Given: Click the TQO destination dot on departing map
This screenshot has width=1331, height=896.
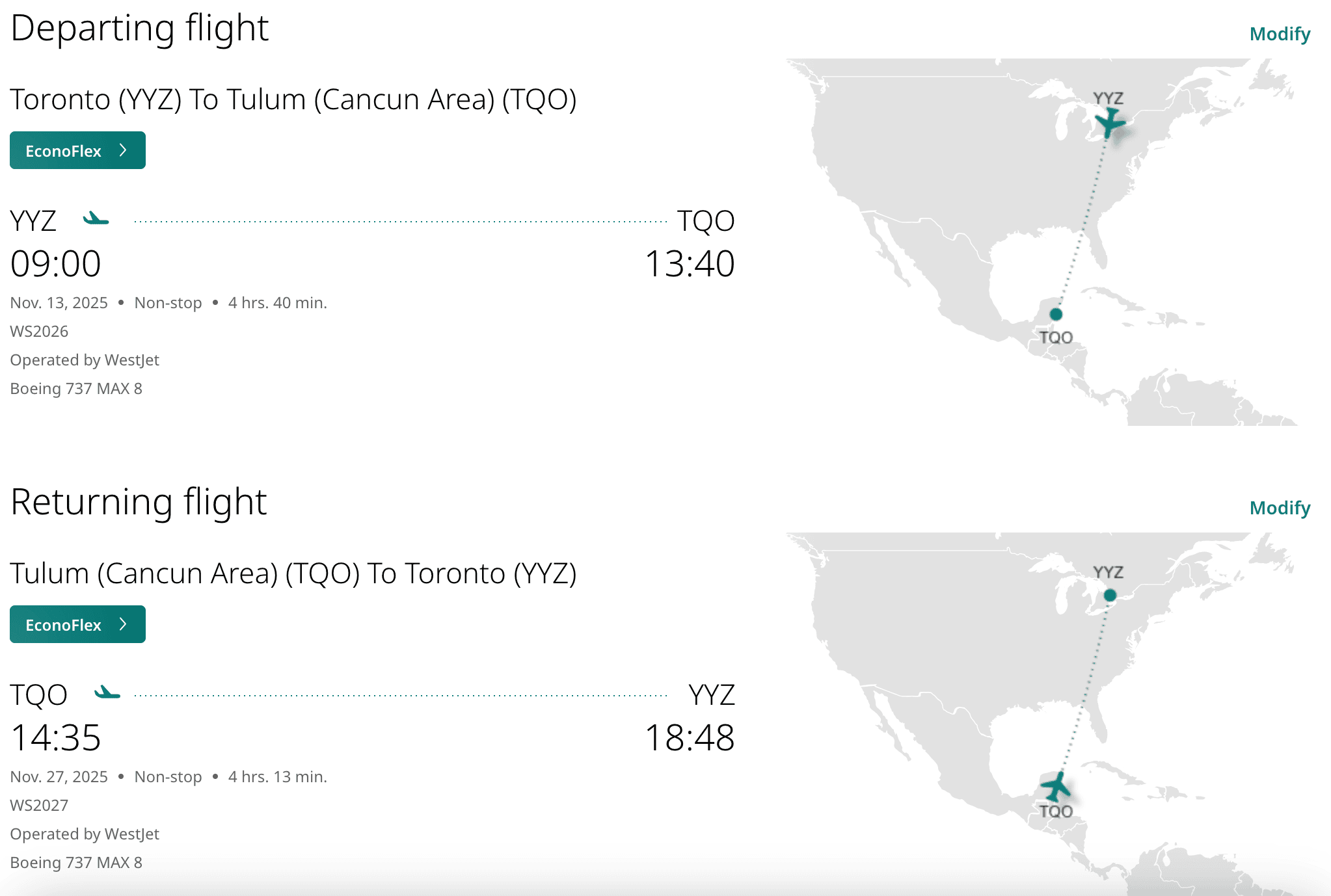Looking at the screenshot, I should (1055, 313).
